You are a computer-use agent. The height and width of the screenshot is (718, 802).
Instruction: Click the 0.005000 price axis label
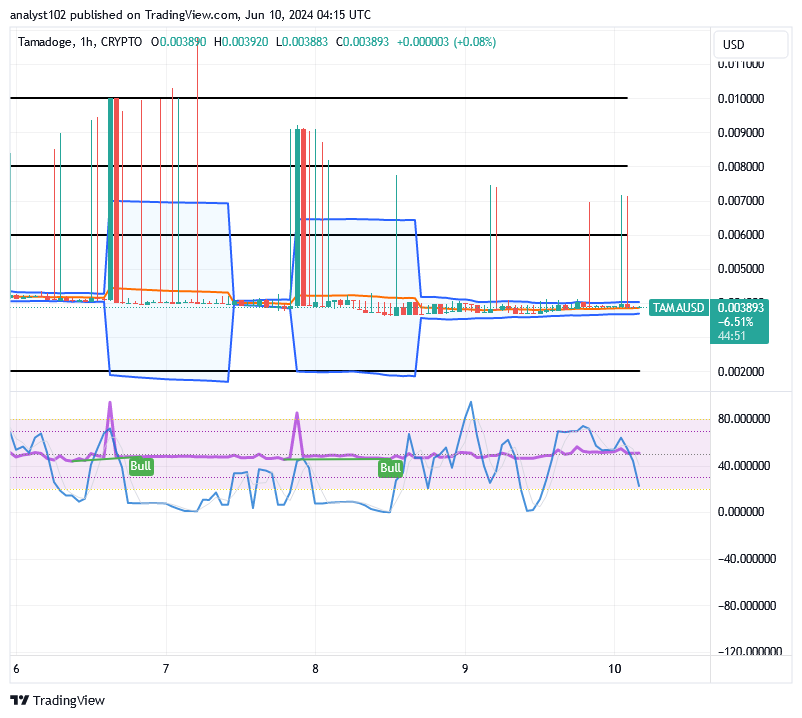[x=741, y=269]
